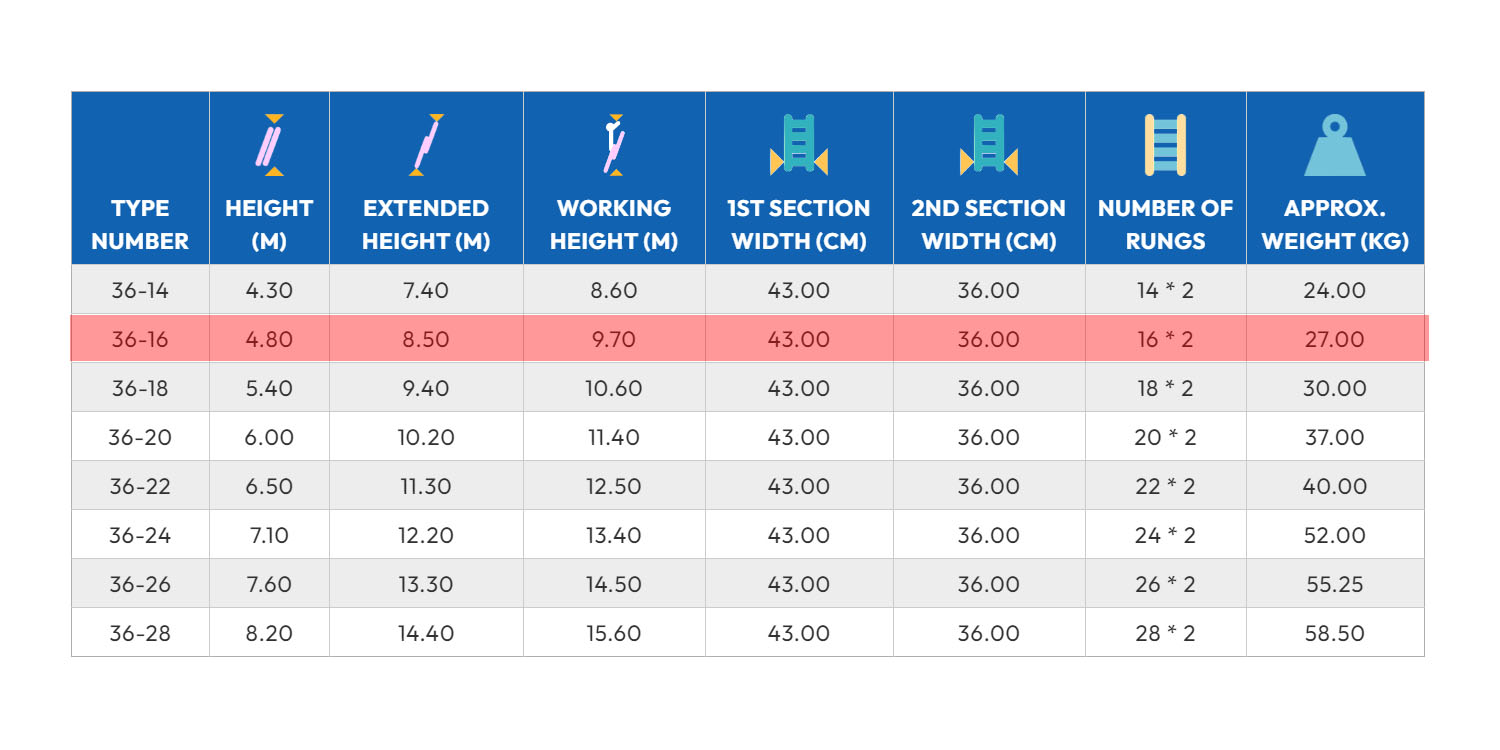The image size is (1500, 750).
Task: Click the highlighted 36-16 type cell
Action: pyautogui.click(x=140, y=340)
